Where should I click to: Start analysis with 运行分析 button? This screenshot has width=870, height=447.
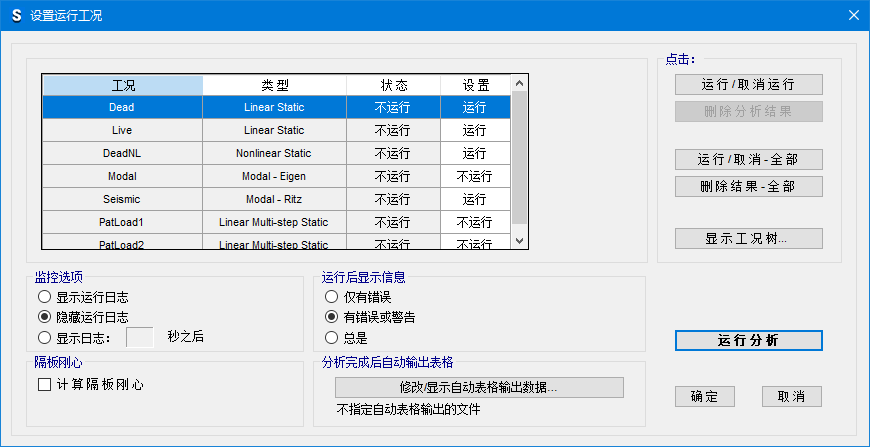pos(748,341)
